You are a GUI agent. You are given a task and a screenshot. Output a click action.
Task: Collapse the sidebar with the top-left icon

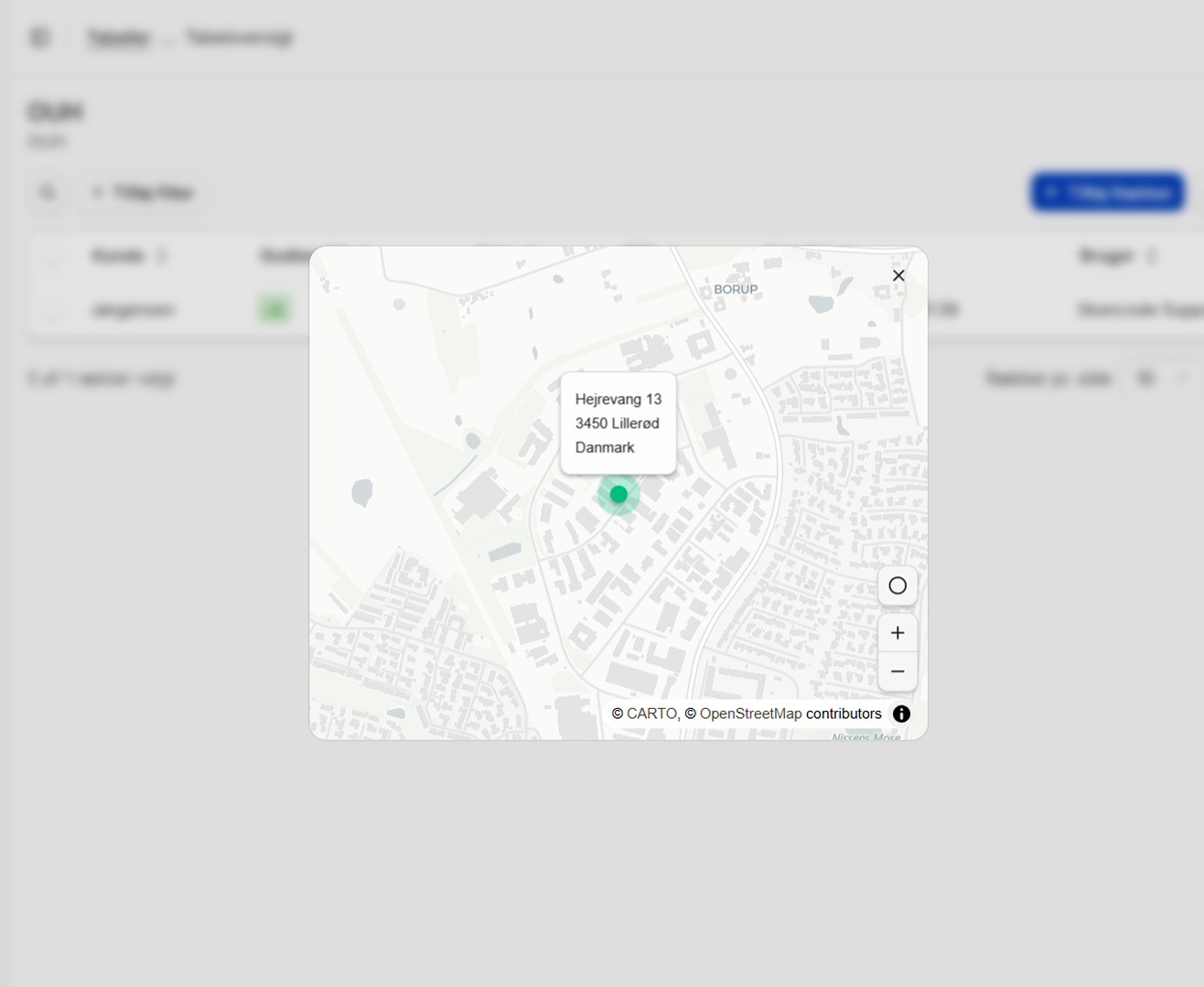coord(39,37)
